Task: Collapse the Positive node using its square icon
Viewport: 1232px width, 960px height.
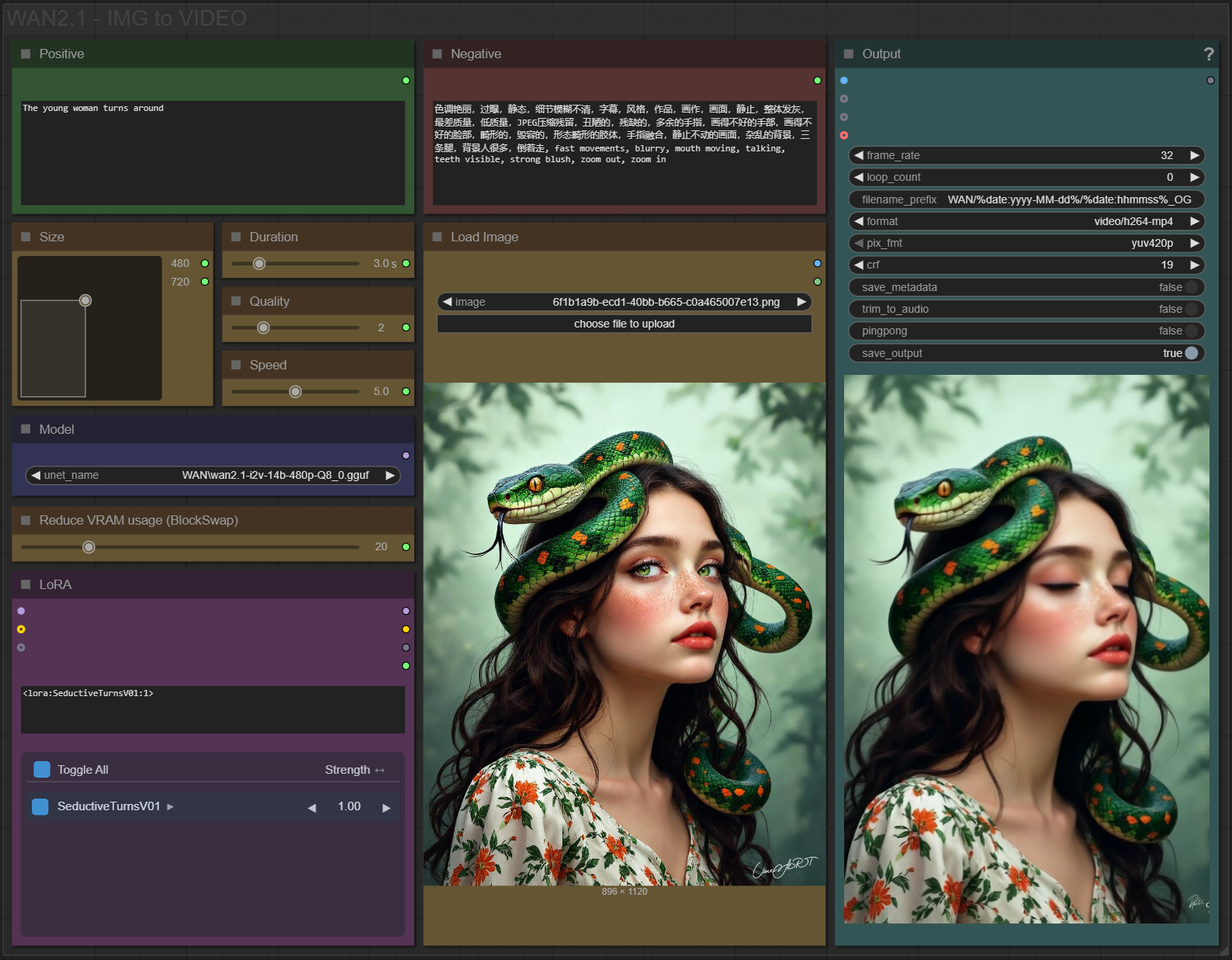Action: point(26,54)
